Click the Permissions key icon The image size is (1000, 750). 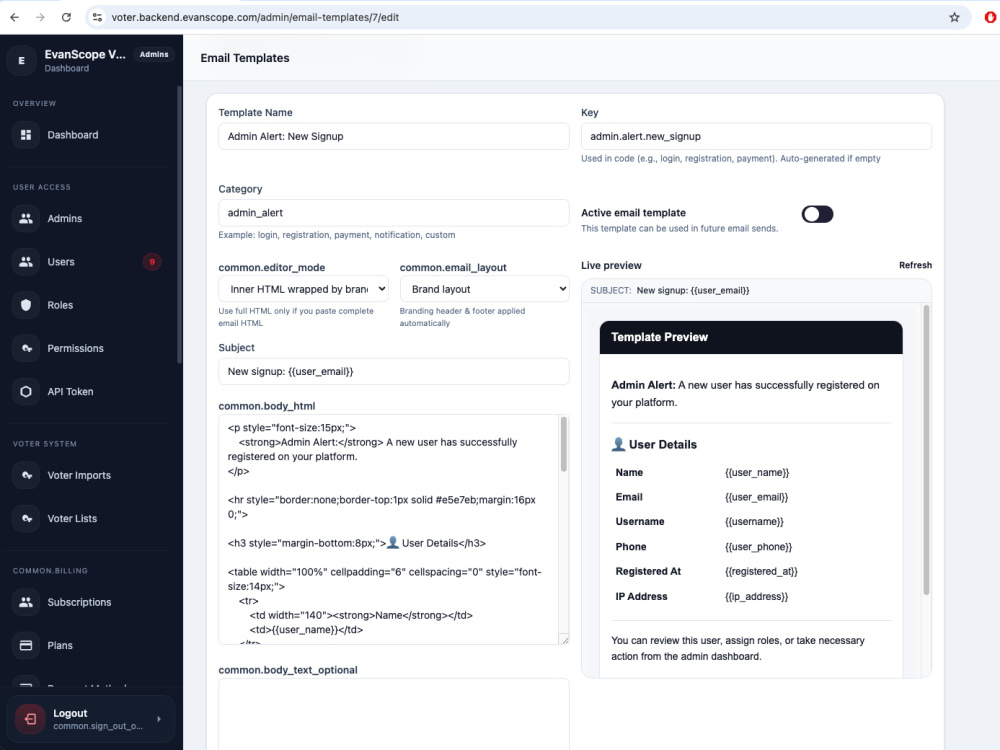click(26, 348)
